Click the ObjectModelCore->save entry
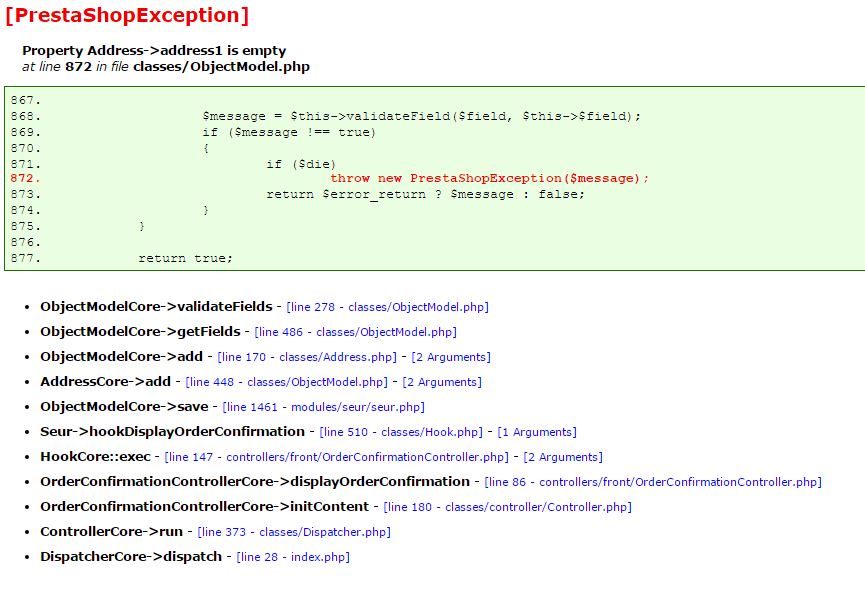The image size is (865, 603). pos(124,407)
